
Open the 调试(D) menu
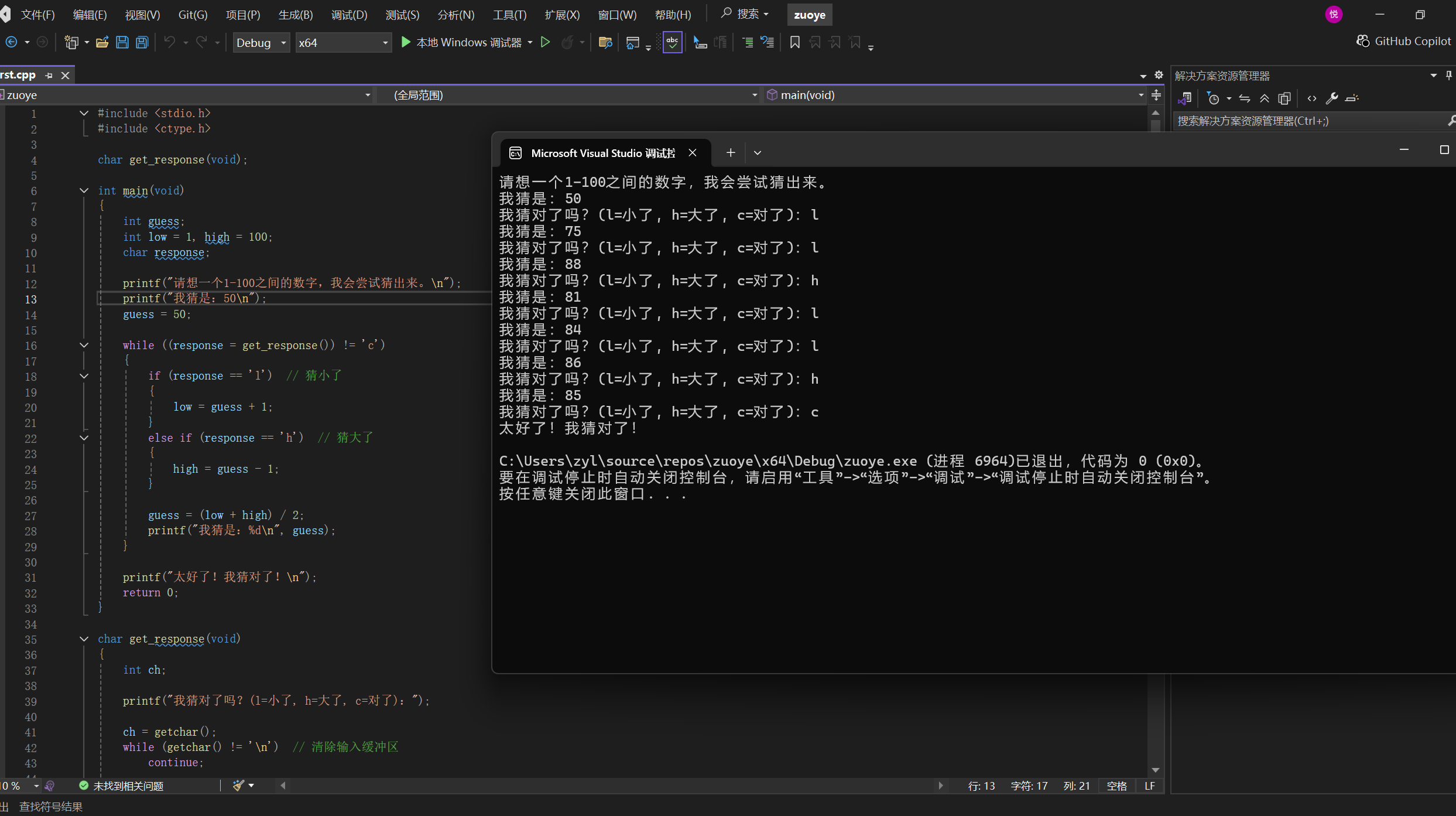[349, 15]
